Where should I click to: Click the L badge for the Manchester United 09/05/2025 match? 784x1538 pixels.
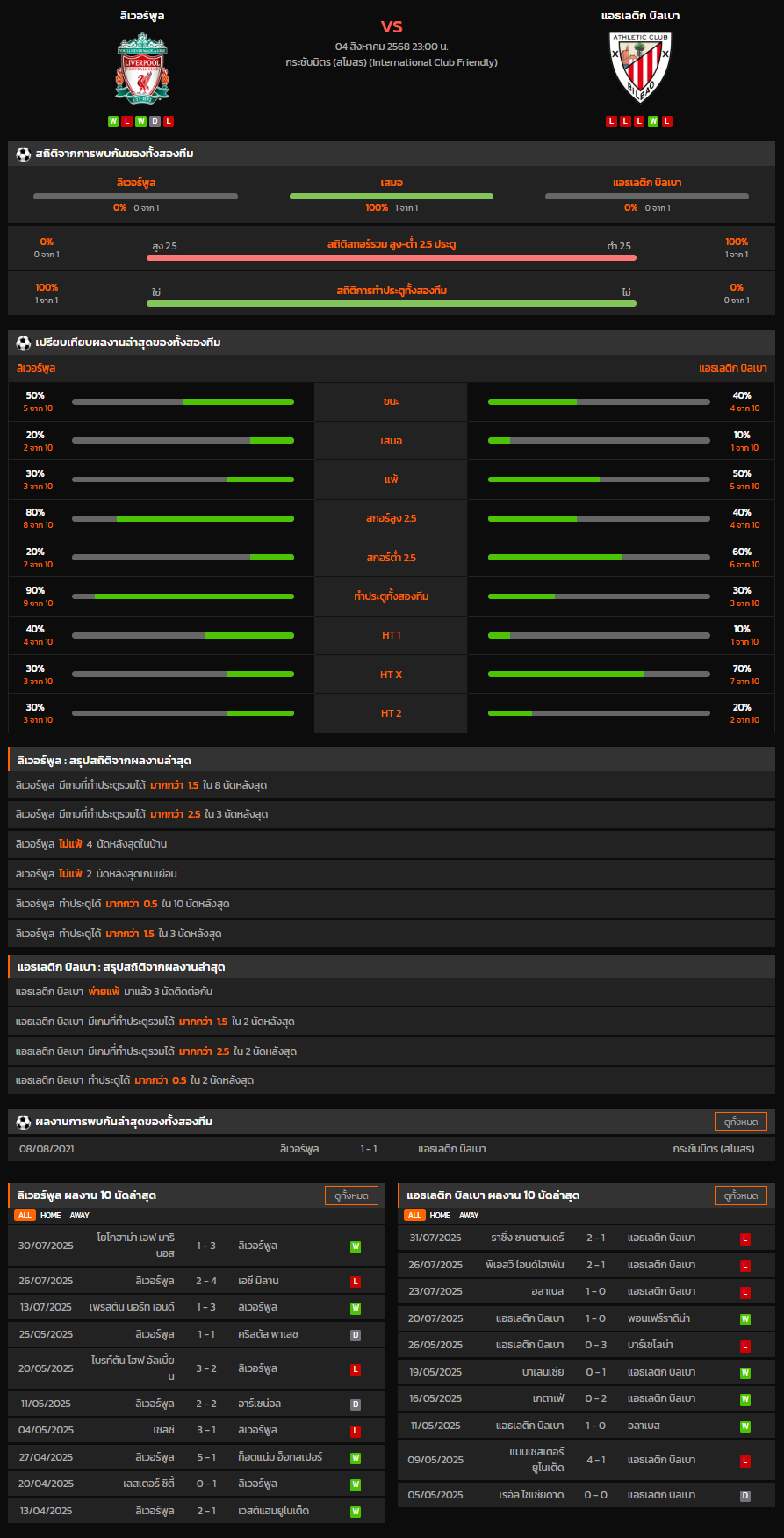(x=745, y=1461)
